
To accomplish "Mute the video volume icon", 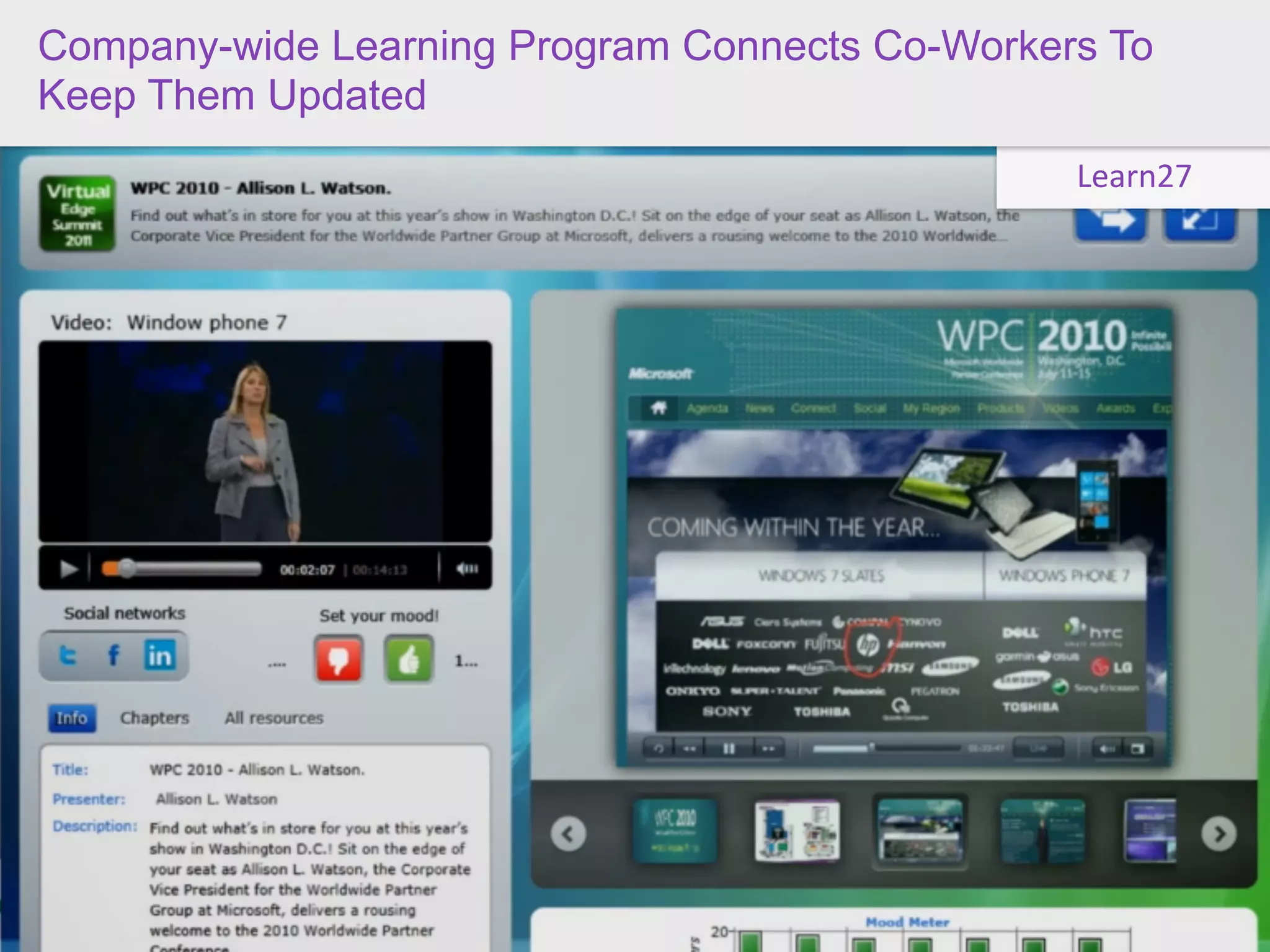I will point(466,568).
